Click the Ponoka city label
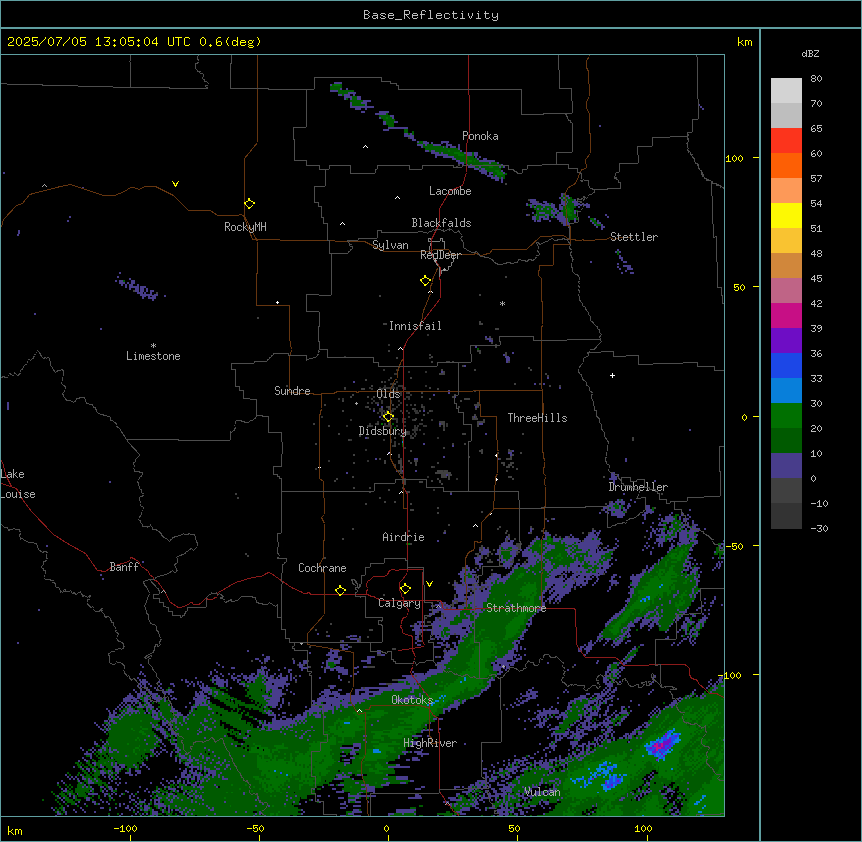Viewport: 862px width, 842px height. (x=480, y=136)
